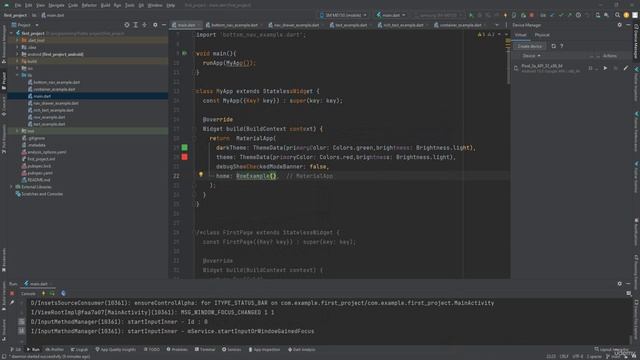Click the warnings indicator at editor top right
The image size is (640, 360).
pyautogui.click(x=487, y=35)
